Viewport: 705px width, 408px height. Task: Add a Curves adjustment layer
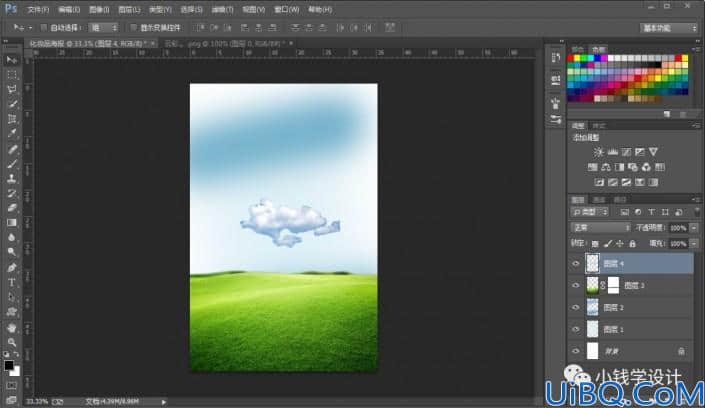click(626, 152)
